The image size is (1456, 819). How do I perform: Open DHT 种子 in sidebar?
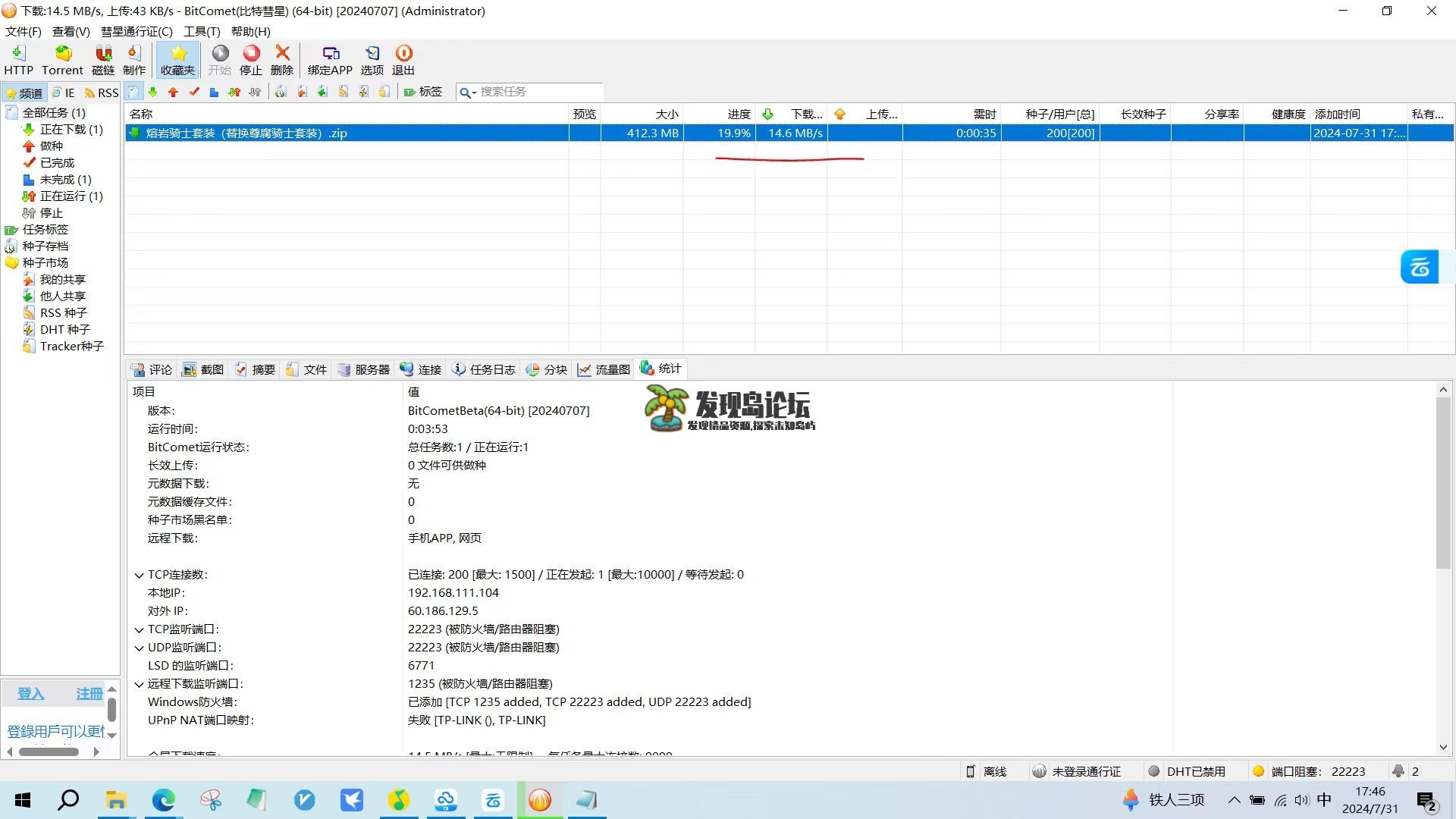[65, 329]
